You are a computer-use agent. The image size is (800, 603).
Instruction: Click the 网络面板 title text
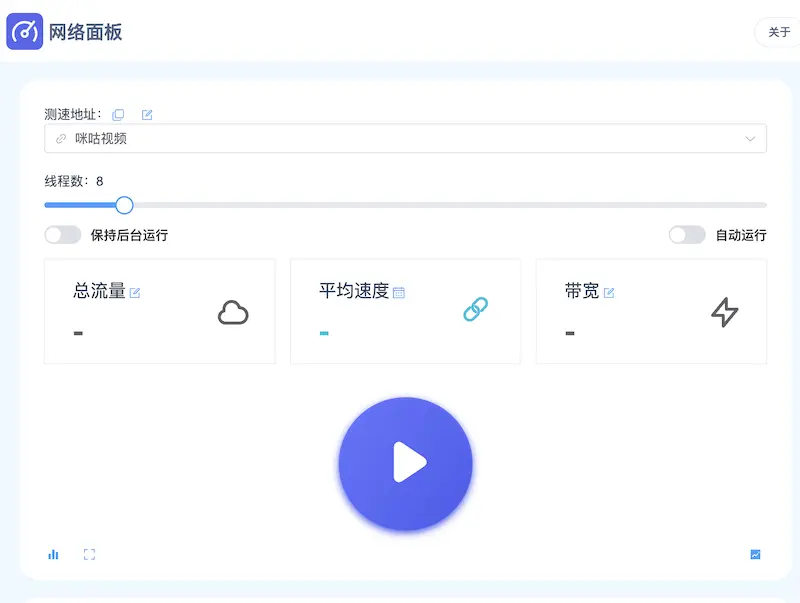click(x=85, y=32)
